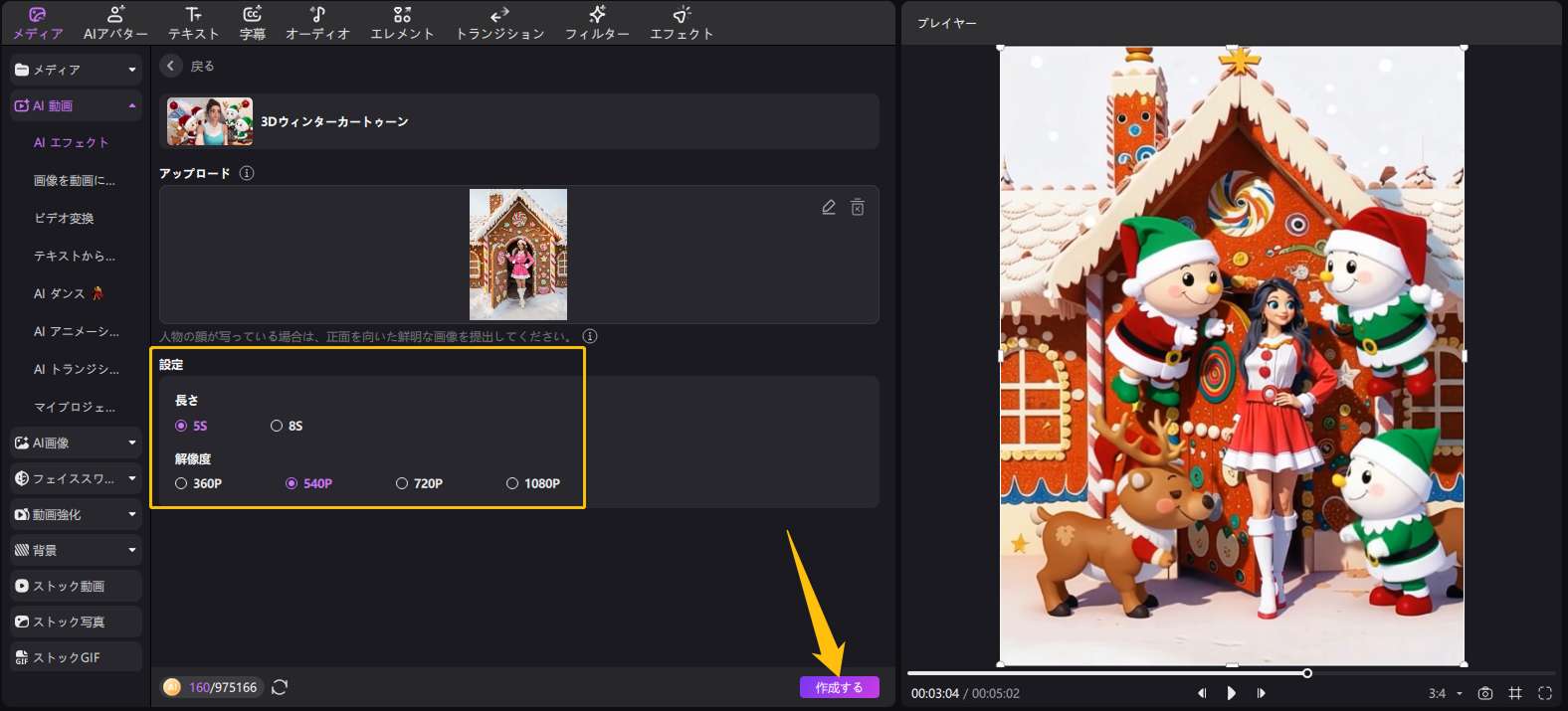Image resolution: width=1568 pixels, height=711 pixels.
Task: Click the back arrow next to 戻る
Action: [x=171, y=66]
